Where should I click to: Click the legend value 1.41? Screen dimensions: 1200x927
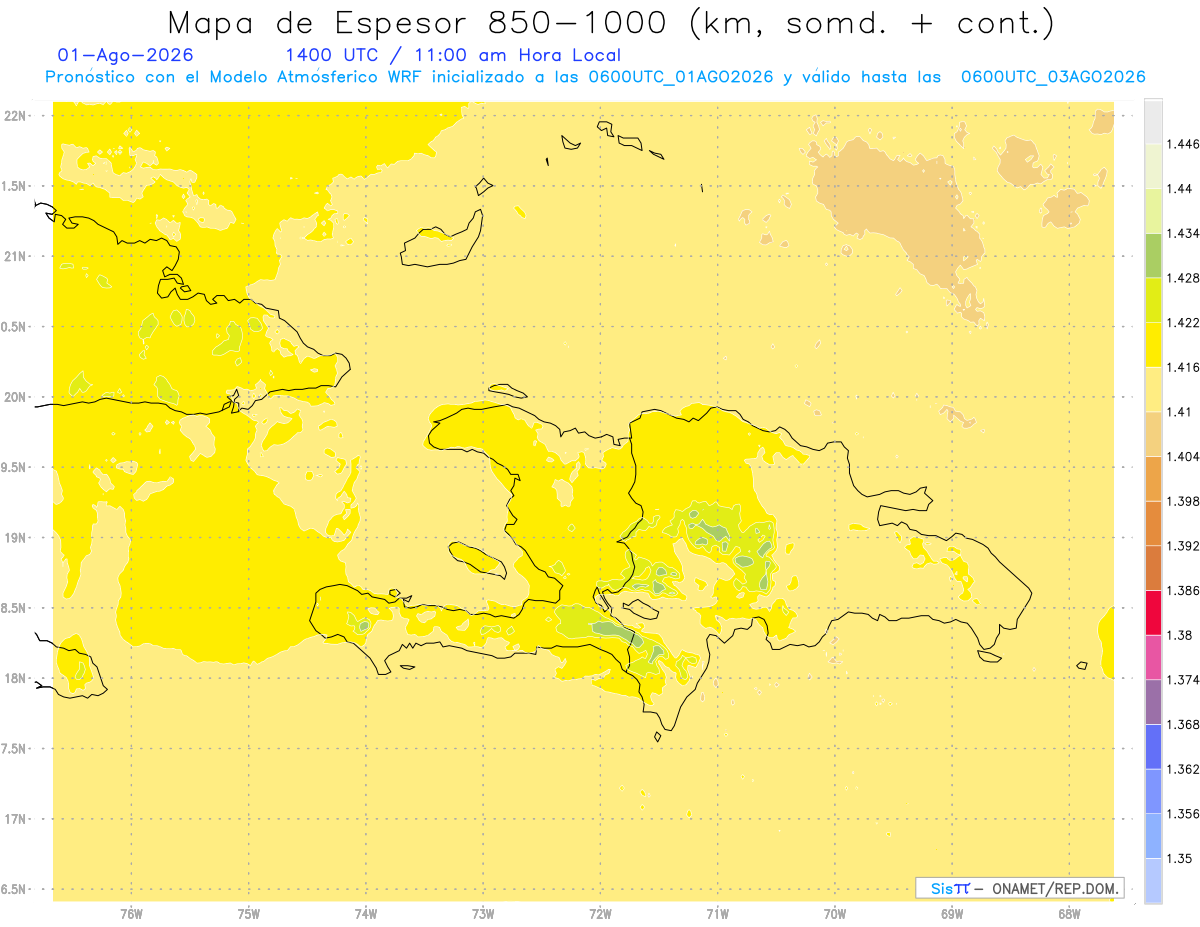tap(1180, 411)
